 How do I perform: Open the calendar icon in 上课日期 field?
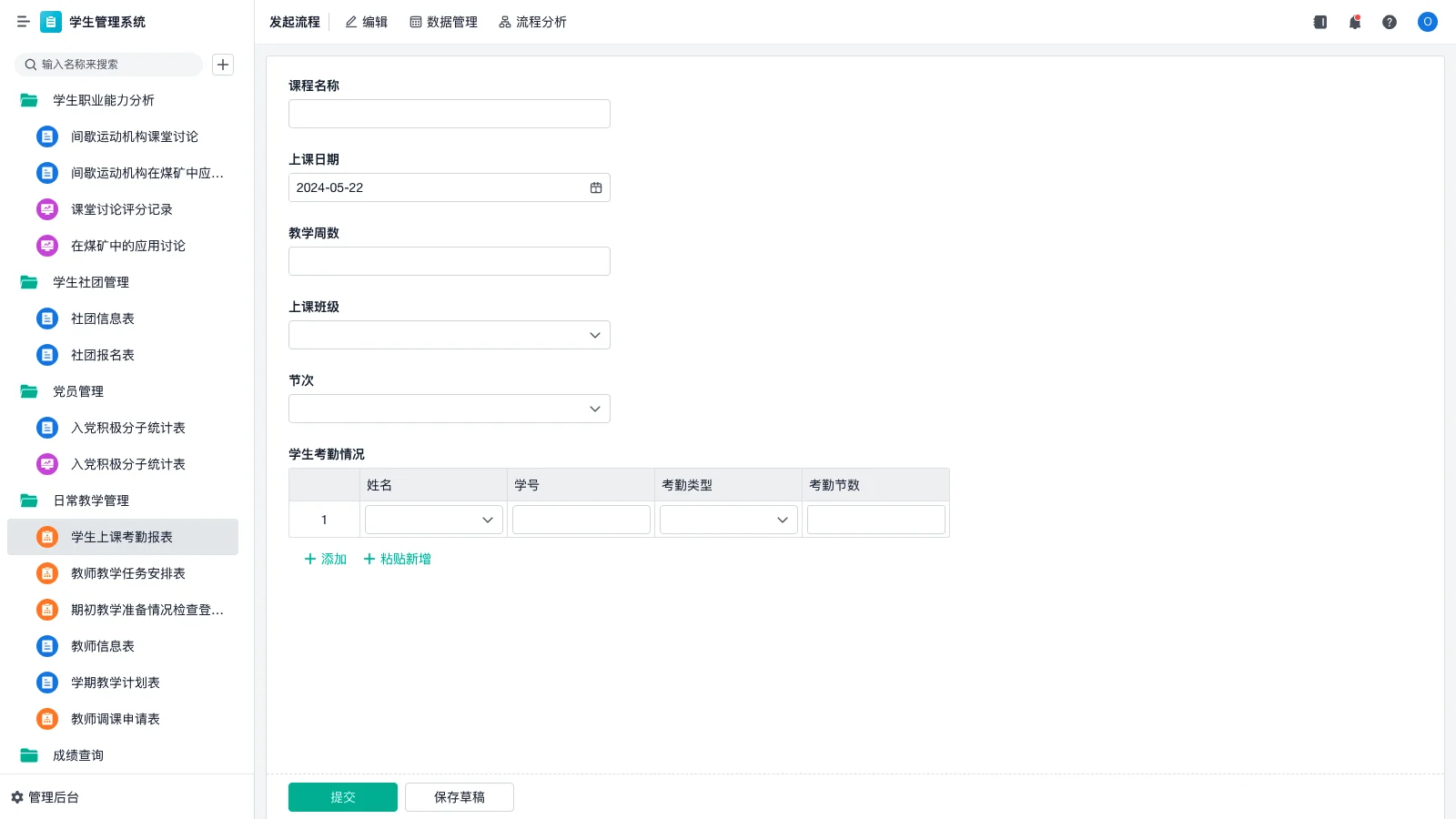(x=596, y=187)
